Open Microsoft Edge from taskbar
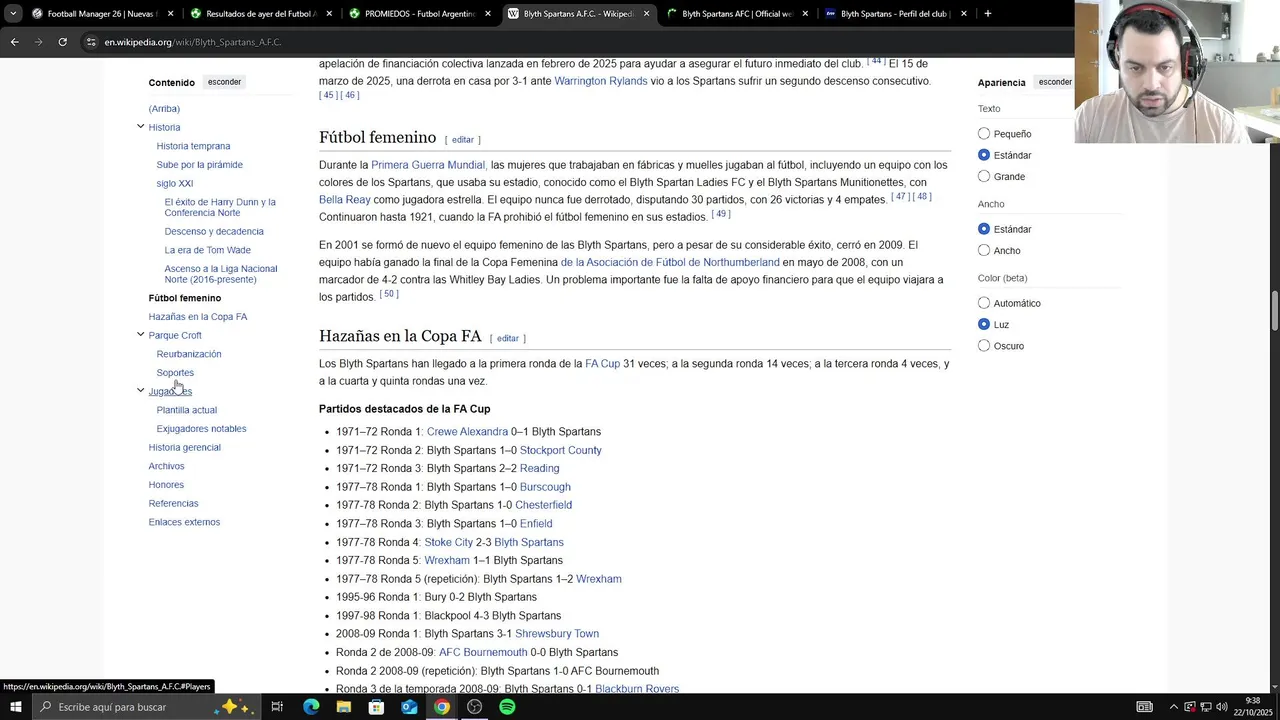The image size is (1280, 720). (x=311, y=707)
